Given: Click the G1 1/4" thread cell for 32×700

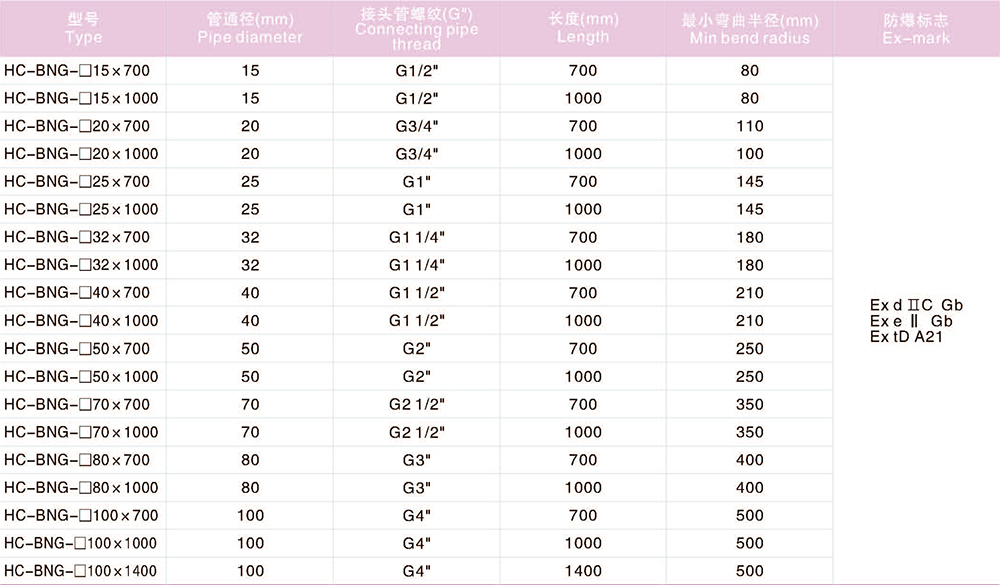Looking at the screenshot, I should click(416, 237).
